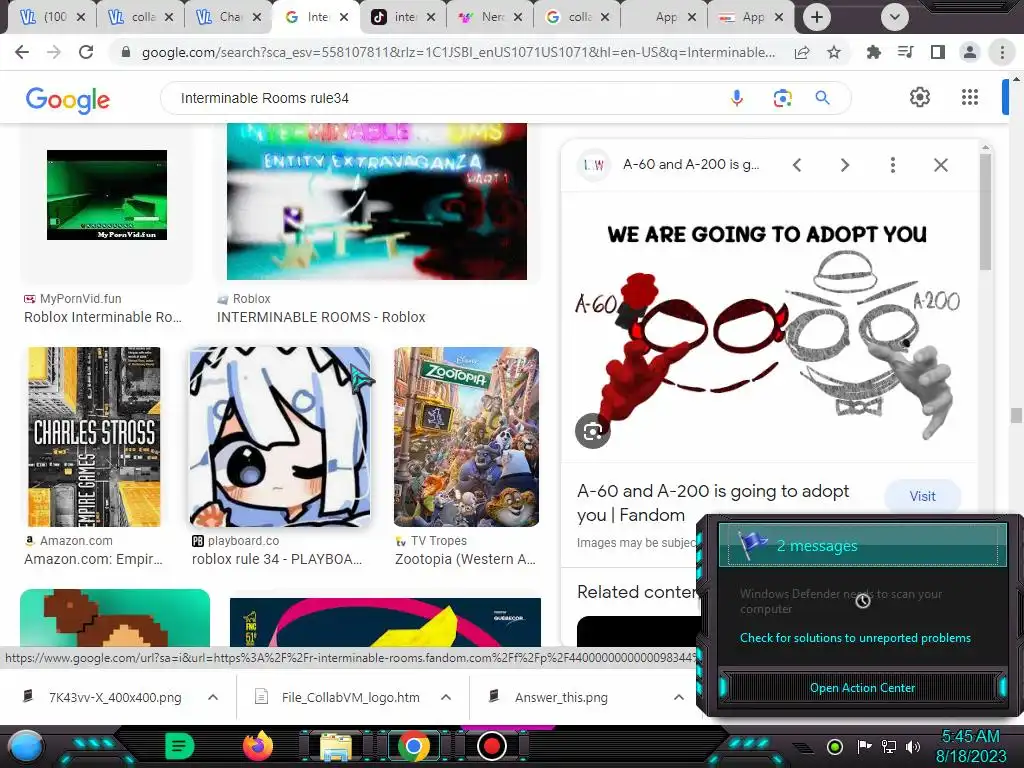Open the 7K43vv-X_400x400.png downloaded file

click(115, 697)
